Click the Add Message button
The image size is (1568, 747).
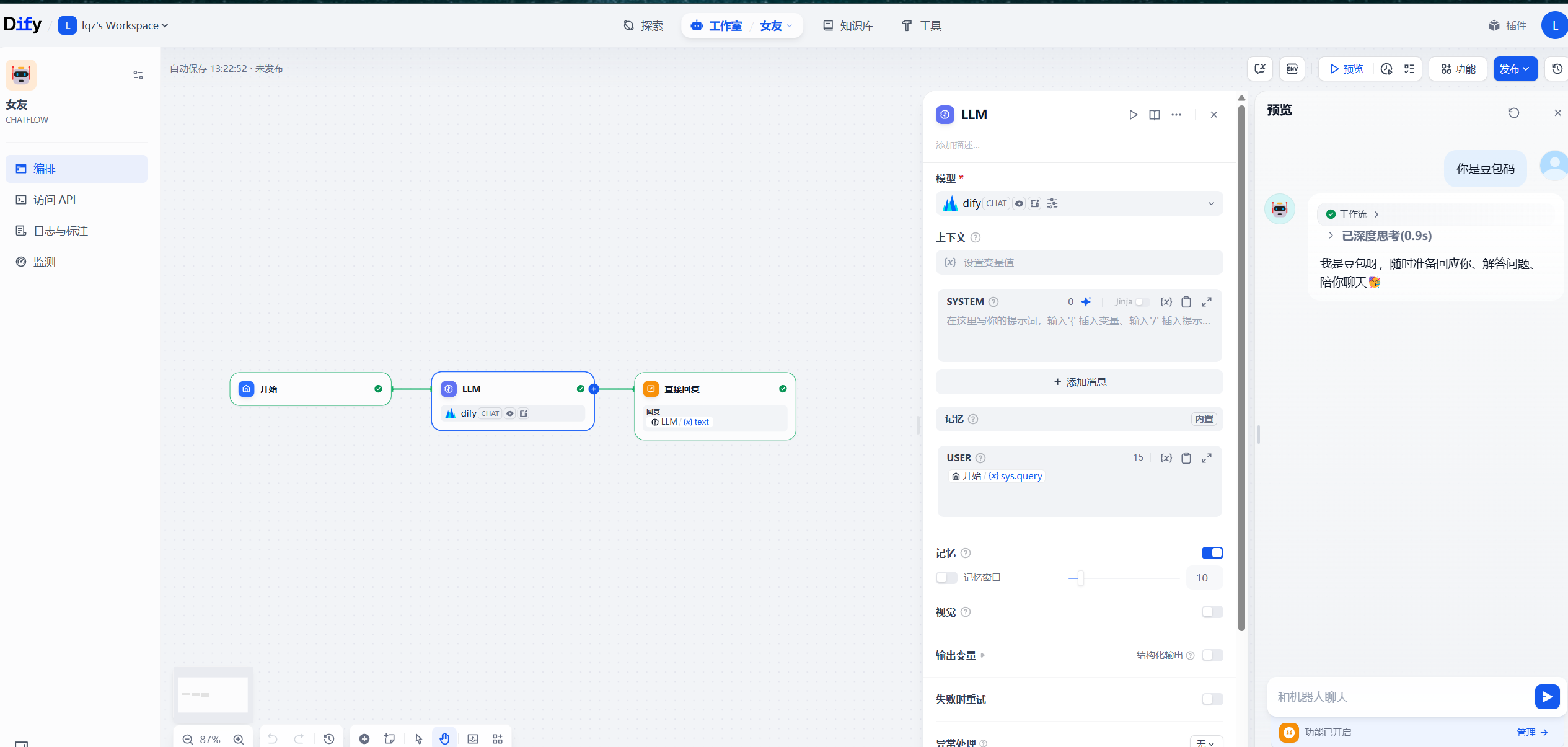click(x=1079, y=382)
